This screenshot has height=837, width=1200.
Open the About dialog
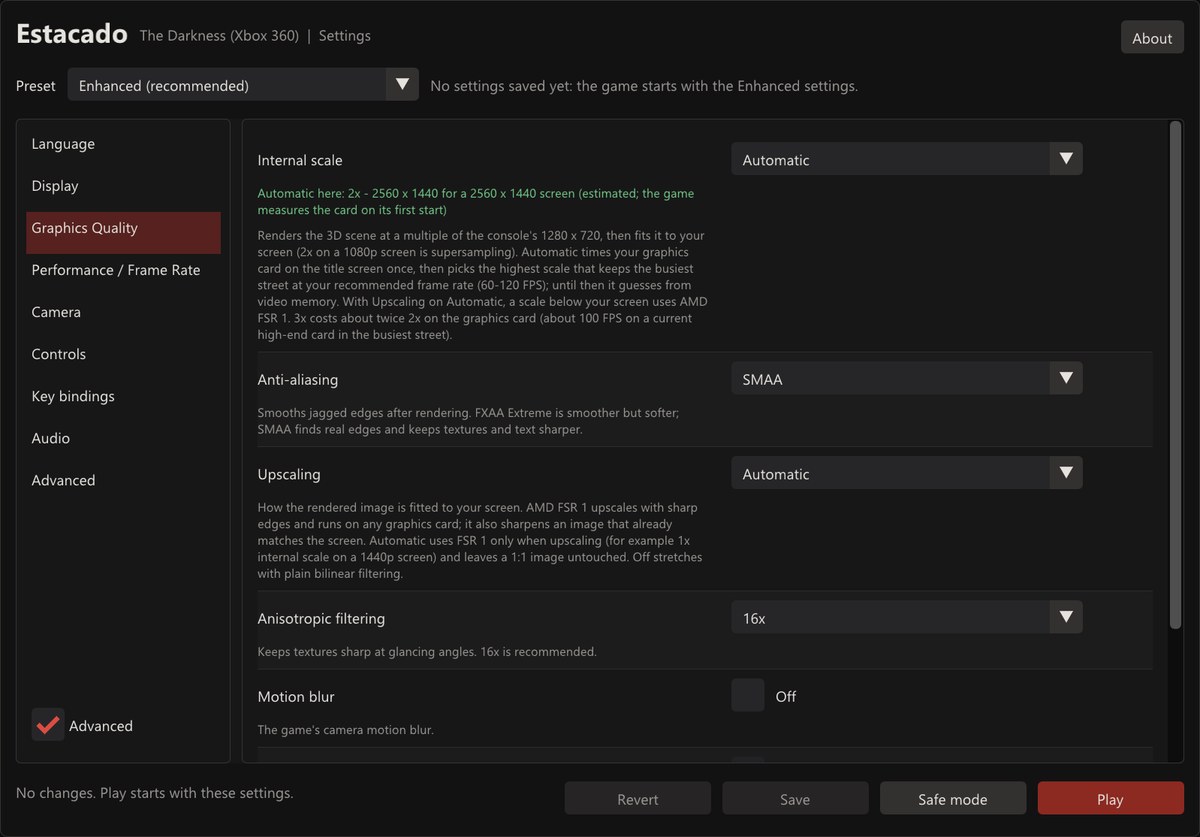1152,37
